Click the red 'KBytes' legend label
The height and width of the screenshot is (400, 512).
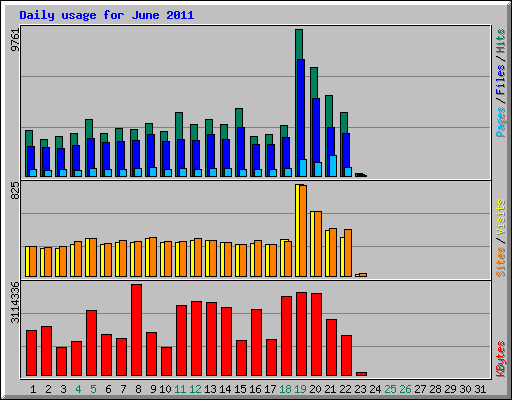tap(501, 359)
